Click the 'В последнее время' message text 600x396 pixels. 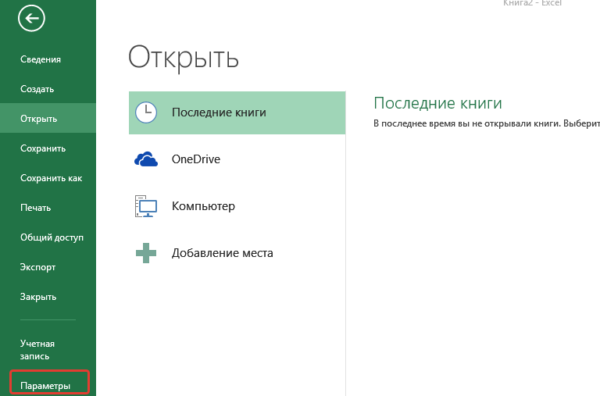pos(486,124)
